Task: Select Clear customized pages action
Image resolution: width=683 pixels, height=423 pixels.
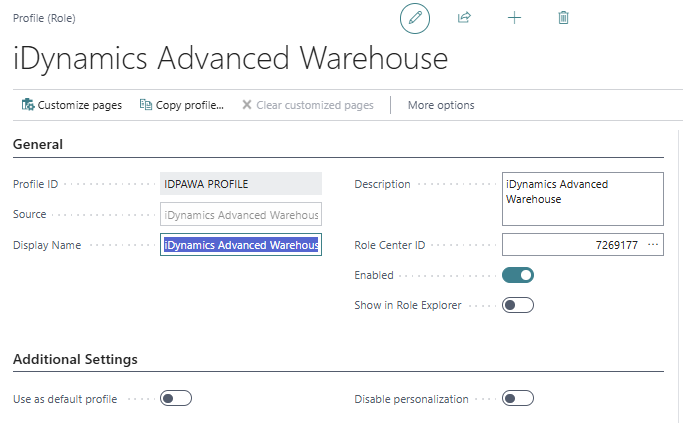Action: [x=308, y=105]
